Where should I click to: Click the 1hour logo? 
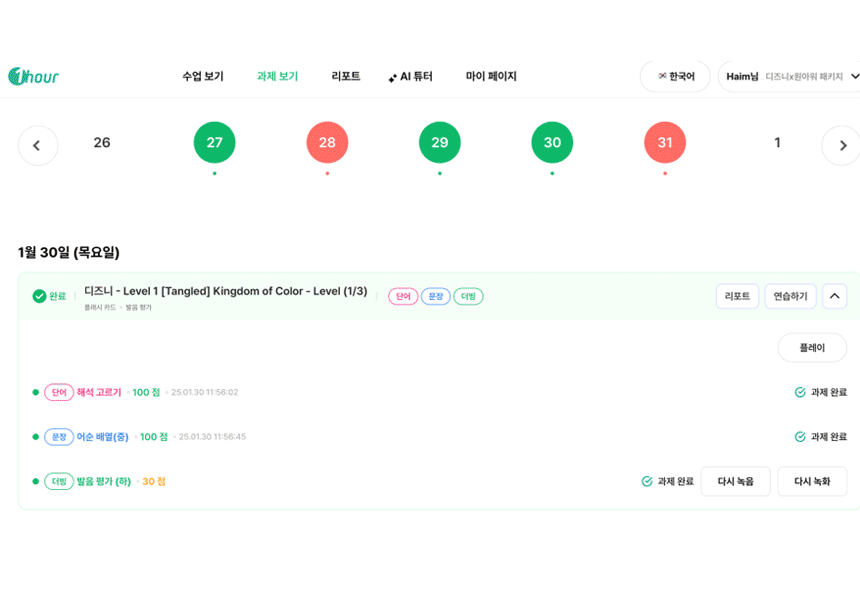33,76
